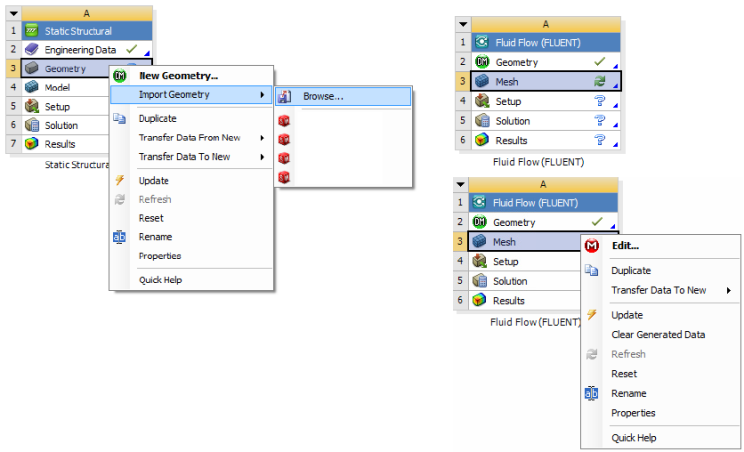Screen dimensions: 744x452
Task: Click the Model cell icon in Static Structural
Action: (x=31, y=87)
